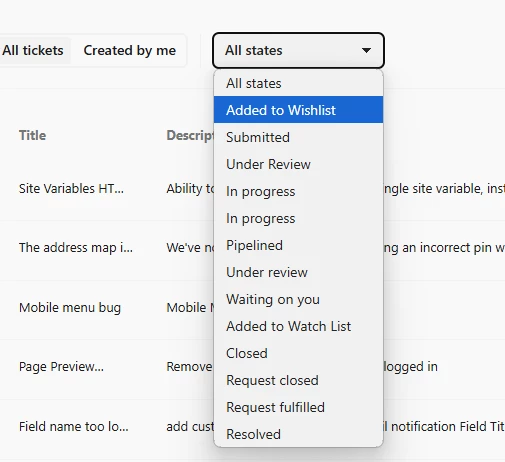Open Mobile menu bug ticket
The image size is (505, 462).
click(x=70, y=307)
